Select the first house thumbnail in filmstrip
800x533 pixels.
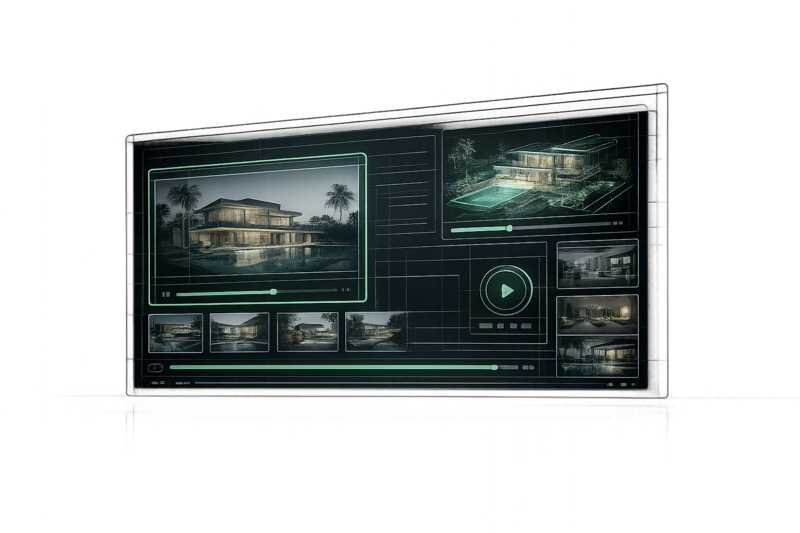(x=175, y=333)
